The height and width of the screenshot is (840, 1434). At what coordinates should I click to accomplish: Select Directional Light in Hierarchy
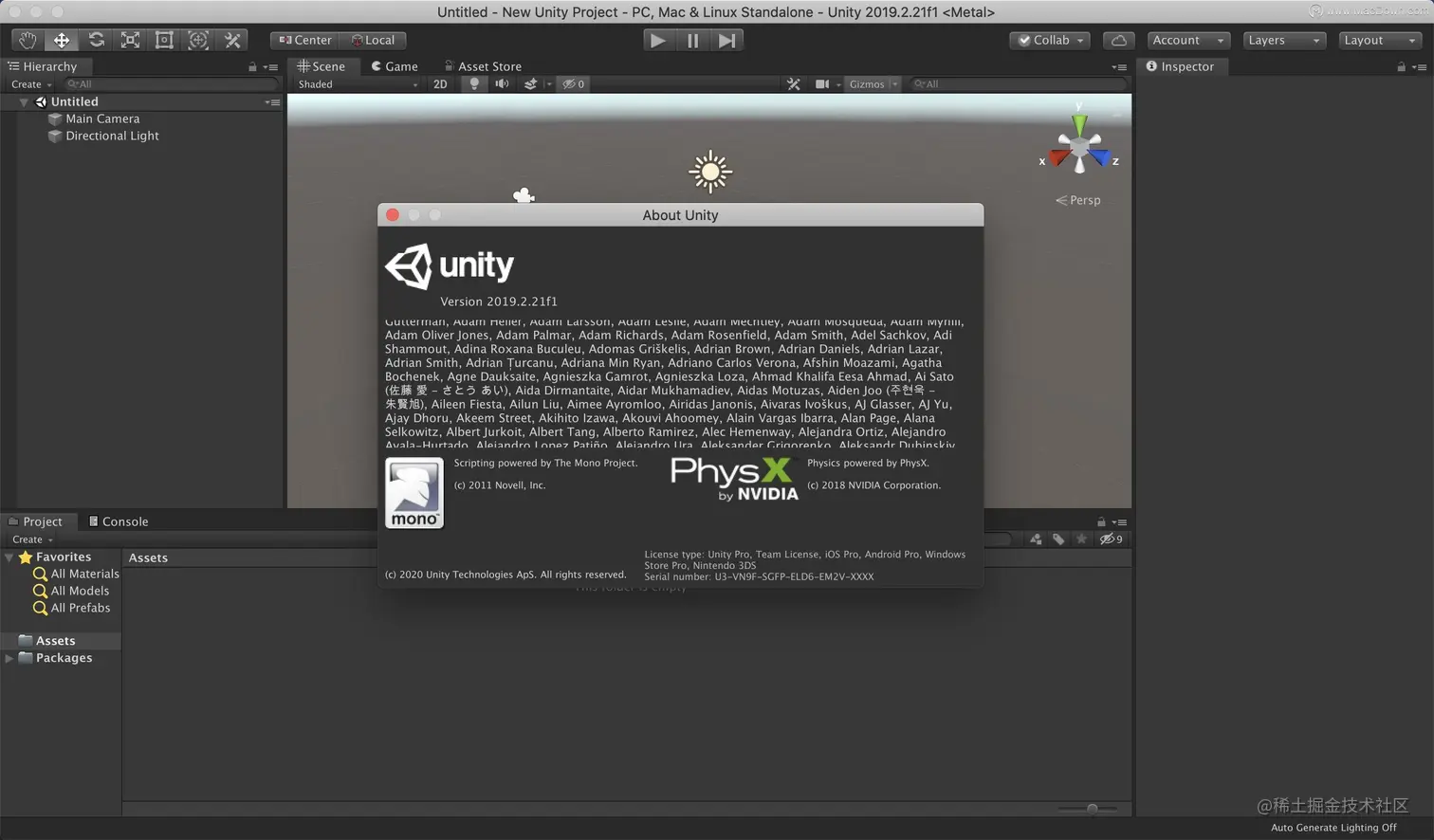pyautogui.click(x=112, y=136)
